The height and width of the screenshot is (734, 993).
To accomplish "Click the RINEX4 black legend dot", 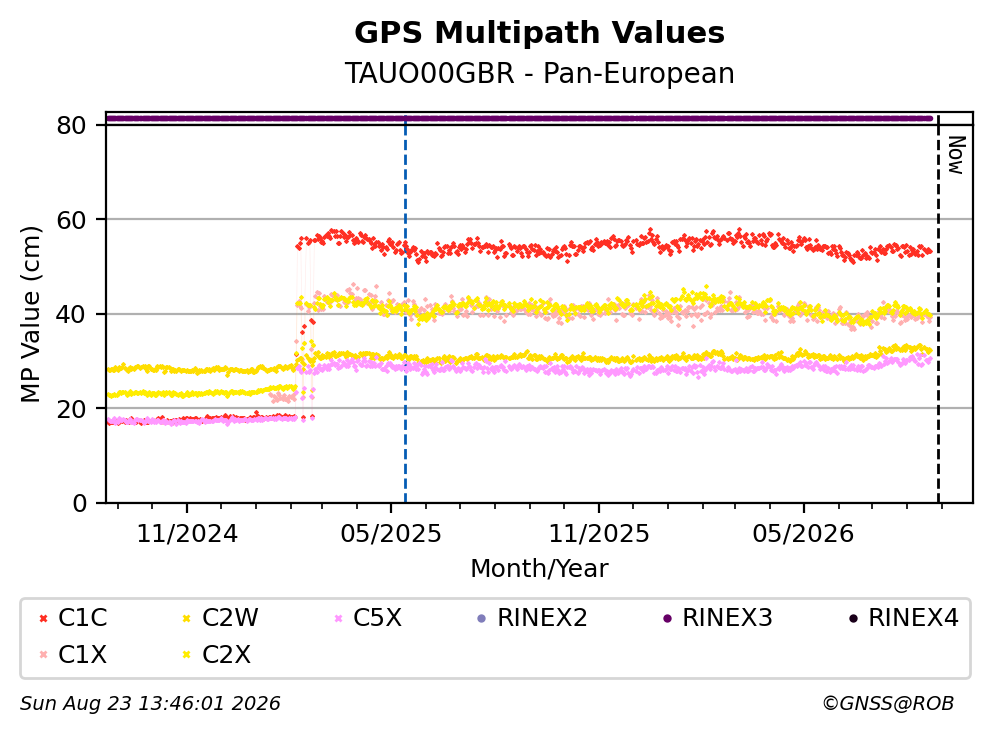I will click(853, 618).
